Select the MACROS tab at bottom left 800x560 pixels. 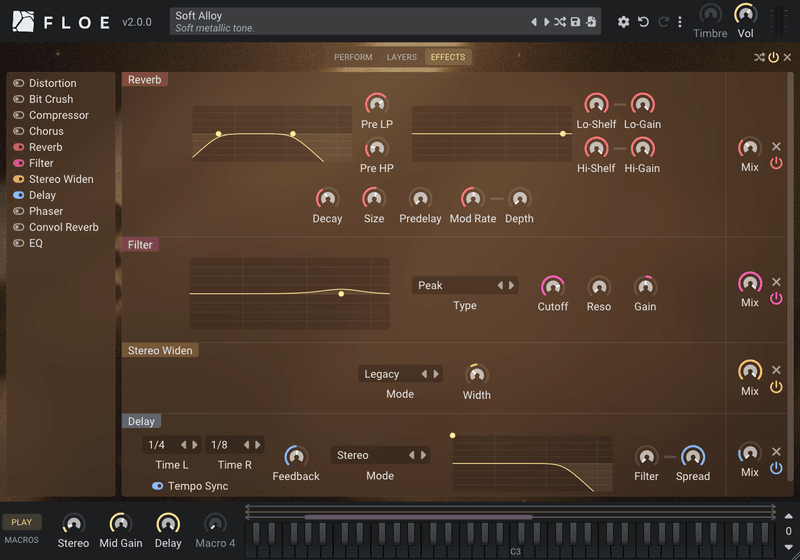(21, 540)
